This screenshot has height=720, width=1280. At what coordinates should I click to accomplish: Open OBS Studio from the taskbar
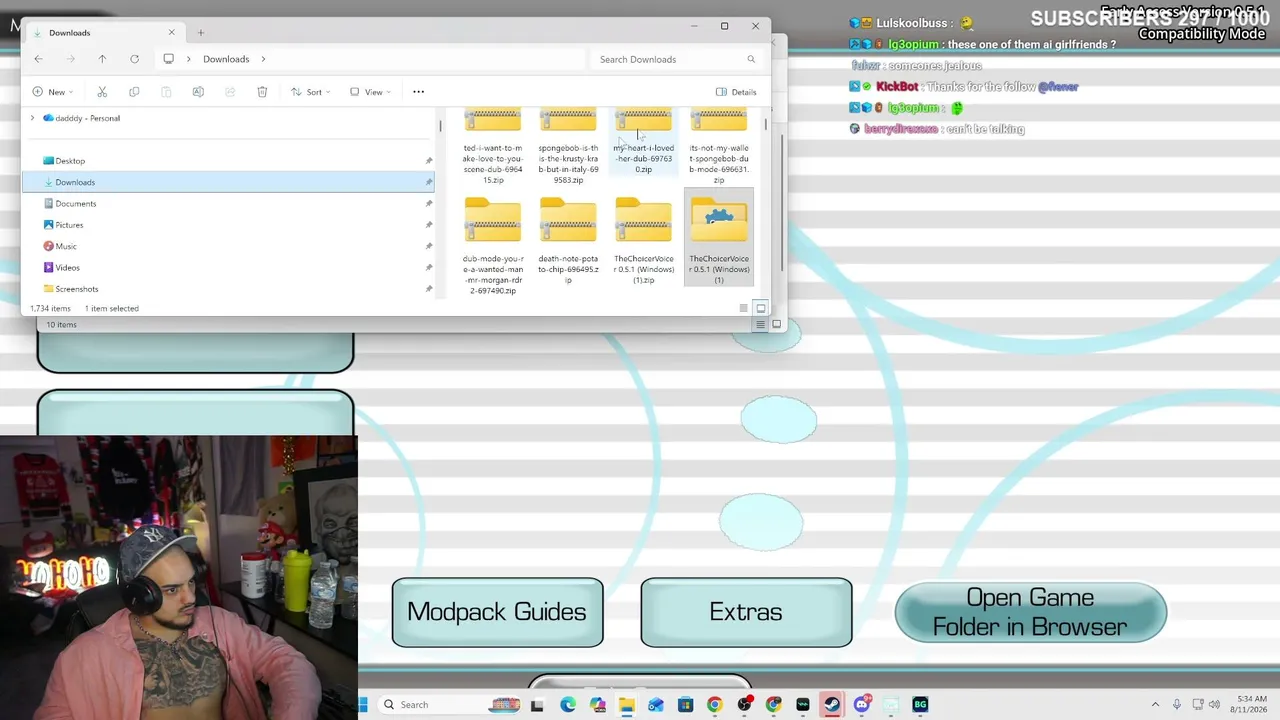(744, 705)
